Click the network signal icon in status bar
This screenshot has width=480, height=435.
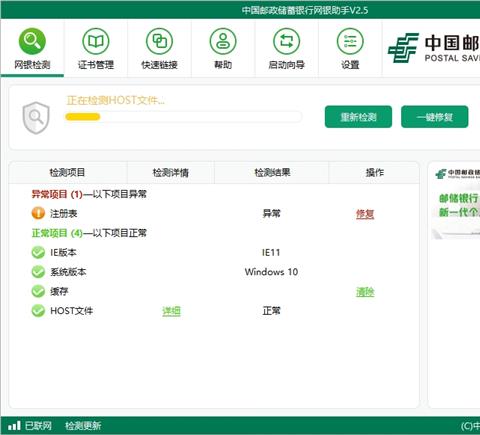14,425
